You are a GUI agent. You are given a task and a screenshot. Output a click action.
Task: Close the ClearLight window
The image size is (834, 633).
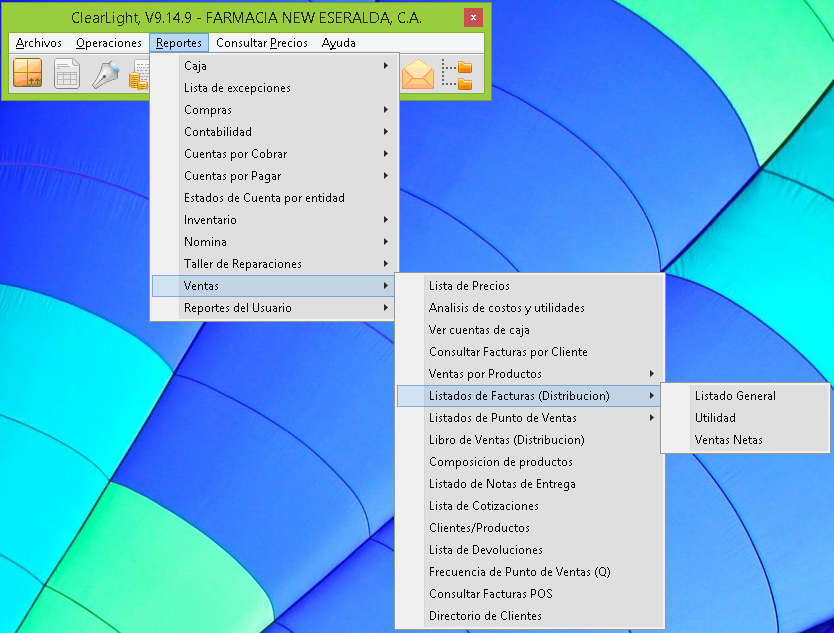coord(473,18)
